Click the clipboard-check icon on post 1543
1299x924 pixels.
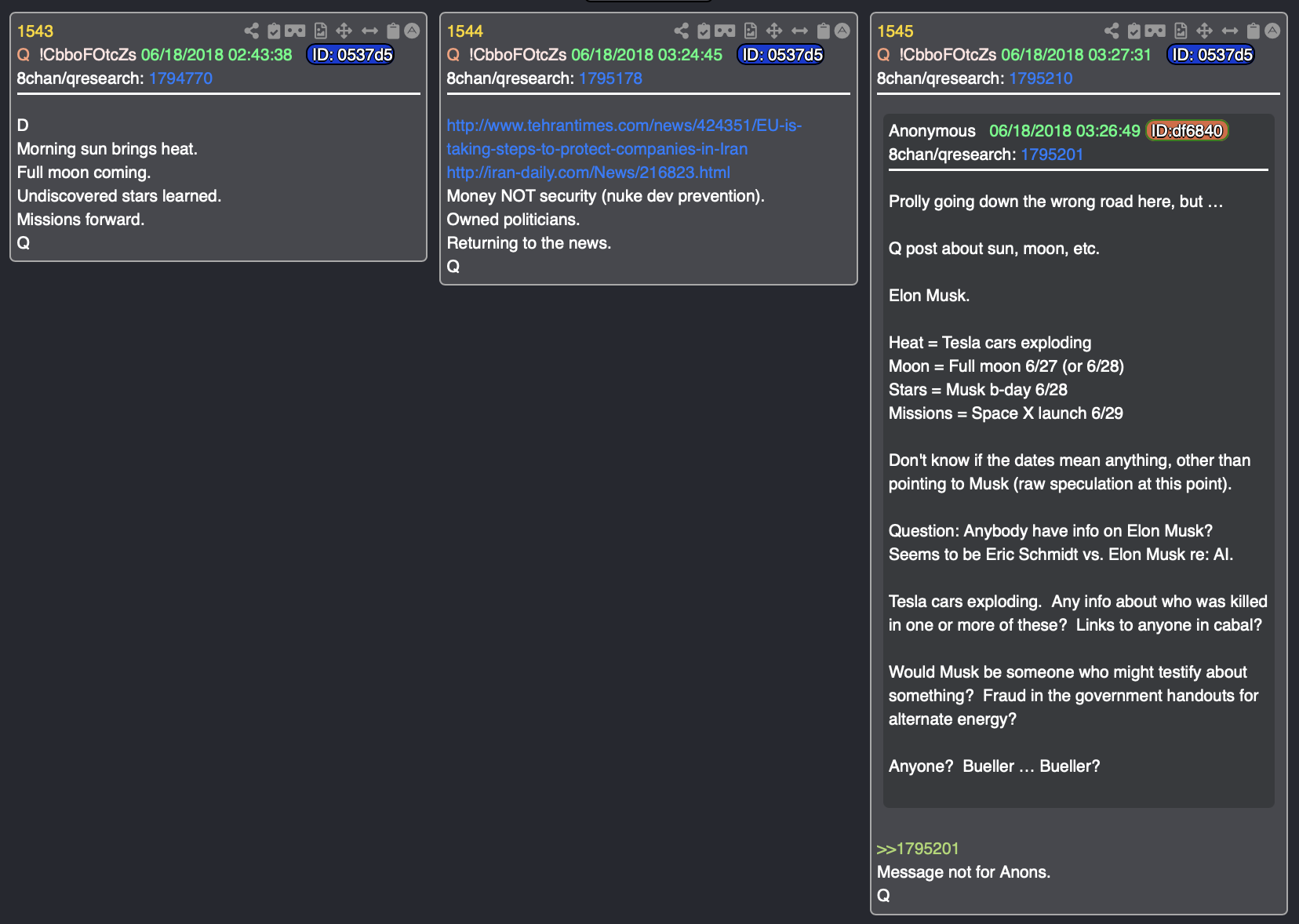point(274,31)
